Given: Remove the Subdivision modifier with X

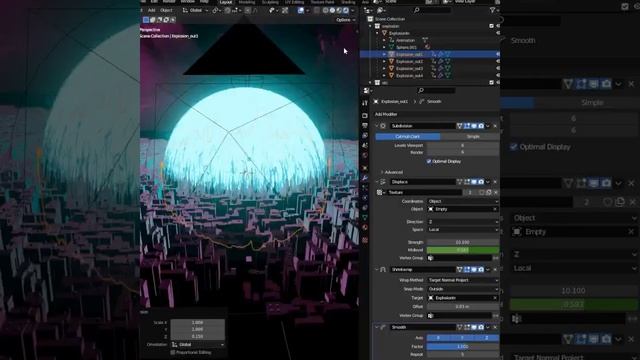Looking at the screenshot, I should pyautogui.click(x=495, y=126).
